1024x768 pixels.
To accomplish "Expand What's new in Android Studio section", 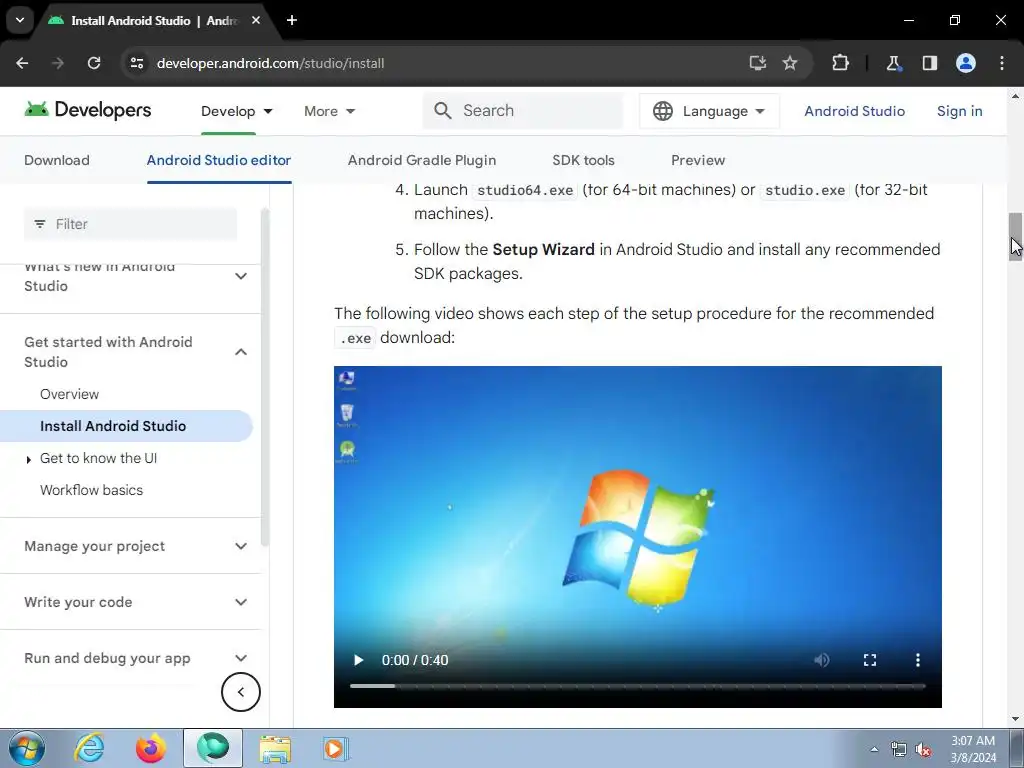I will tap(241, 276).
